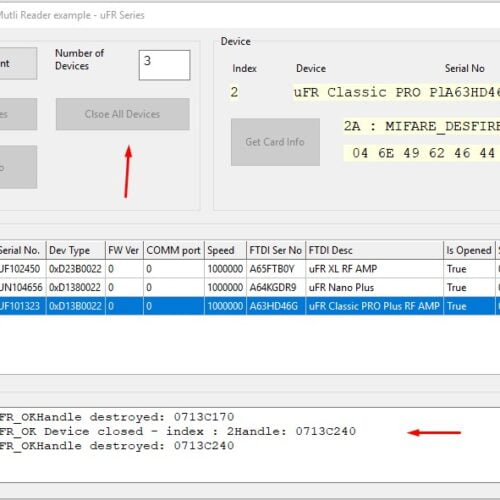
Task: Select the uFR XL RF AMP row
Action: point(250,269)
